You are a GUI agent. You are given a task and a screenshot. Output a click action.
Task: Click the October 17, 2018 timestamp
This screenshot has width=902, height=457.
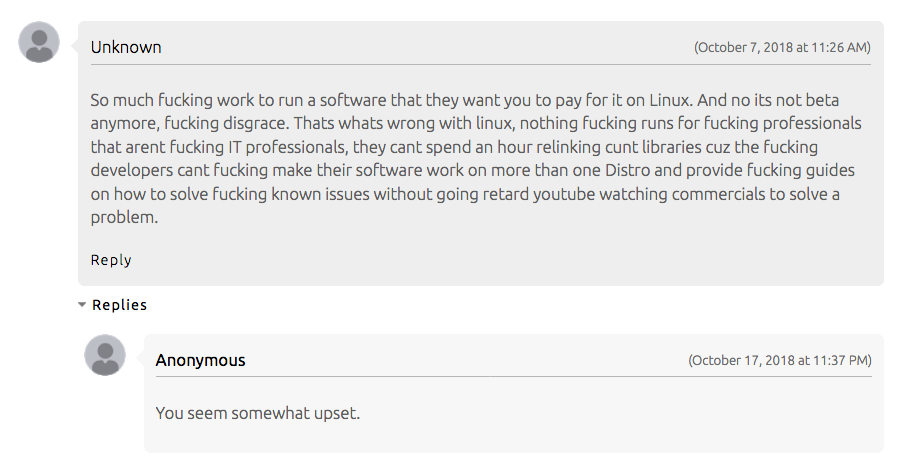click(x=780, y=360)
